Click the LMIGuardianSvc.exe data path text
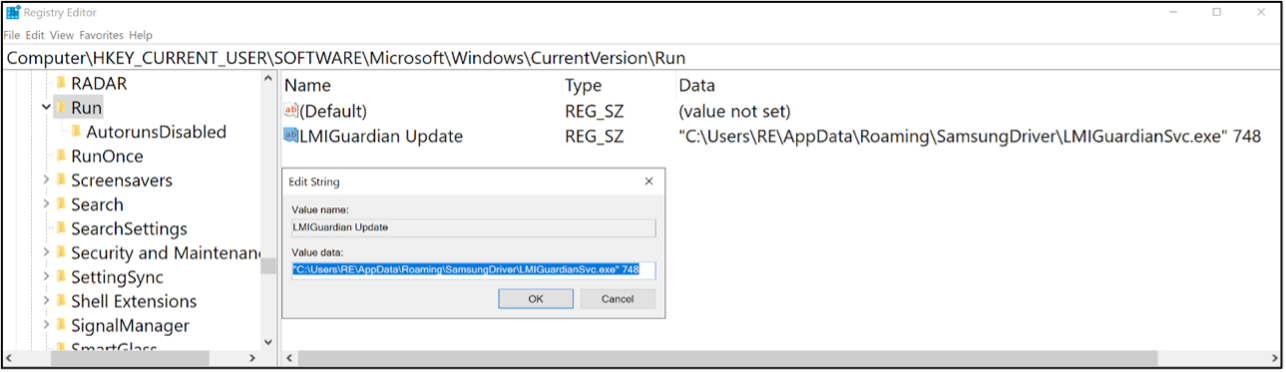1286x372 pixels. point(970,136)
